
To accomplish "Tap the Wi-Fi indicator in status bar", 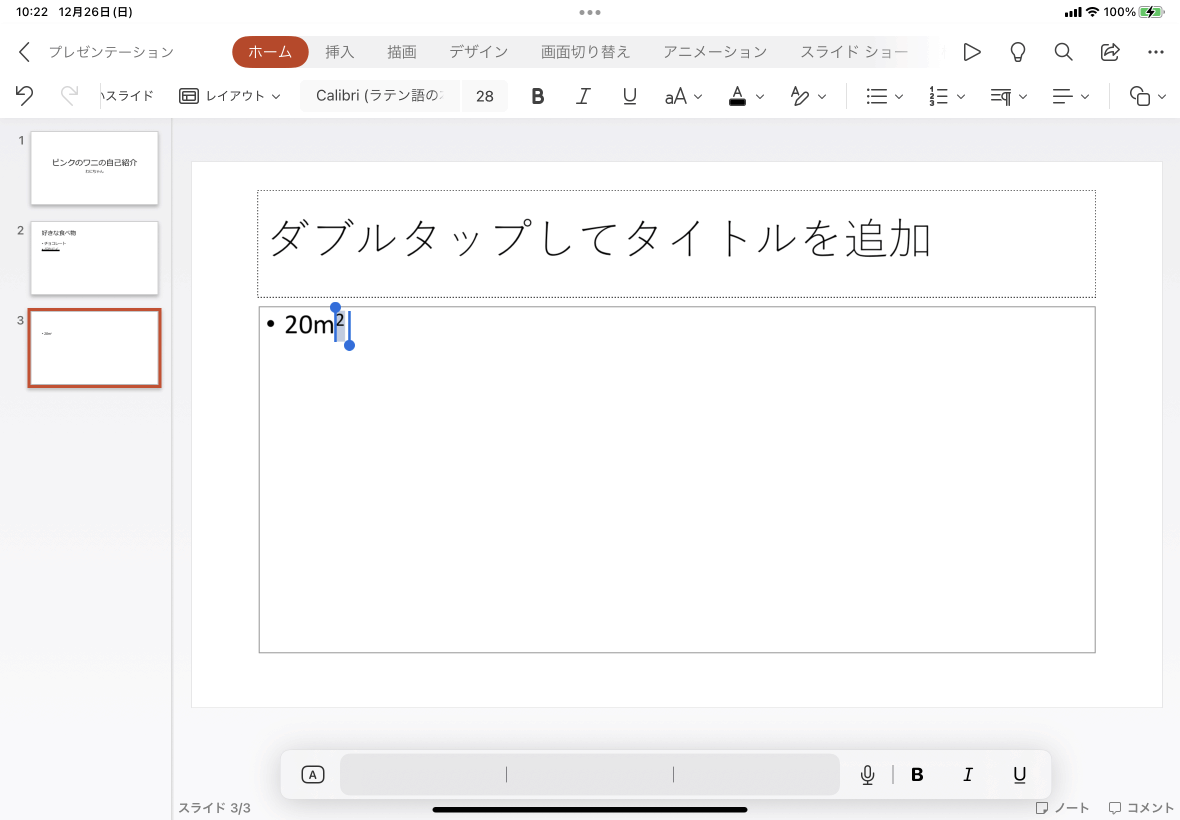I will click(x=1092, y=12).
